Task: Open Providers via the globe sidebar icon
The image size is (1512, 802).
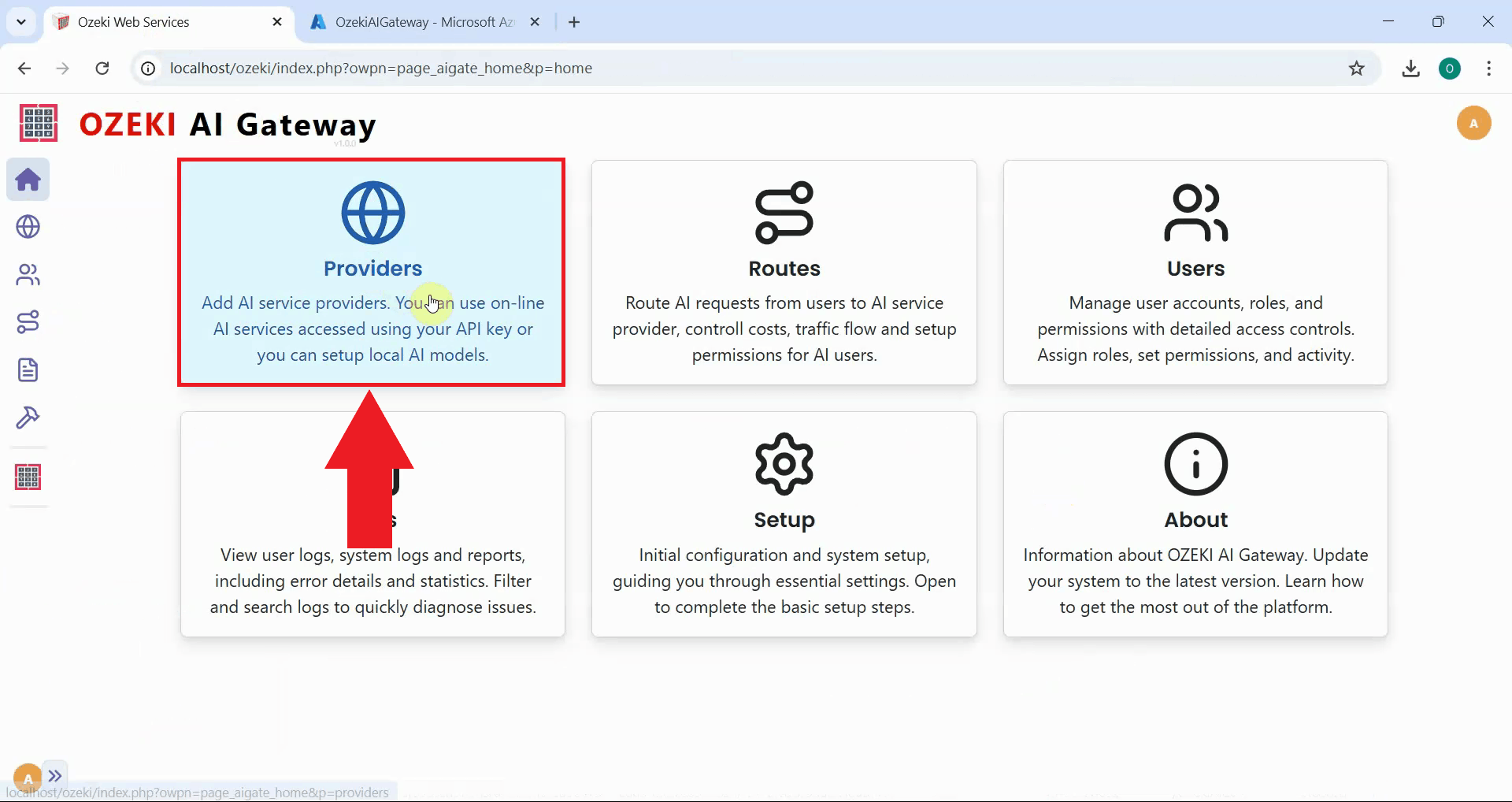Action: point(28,227)
